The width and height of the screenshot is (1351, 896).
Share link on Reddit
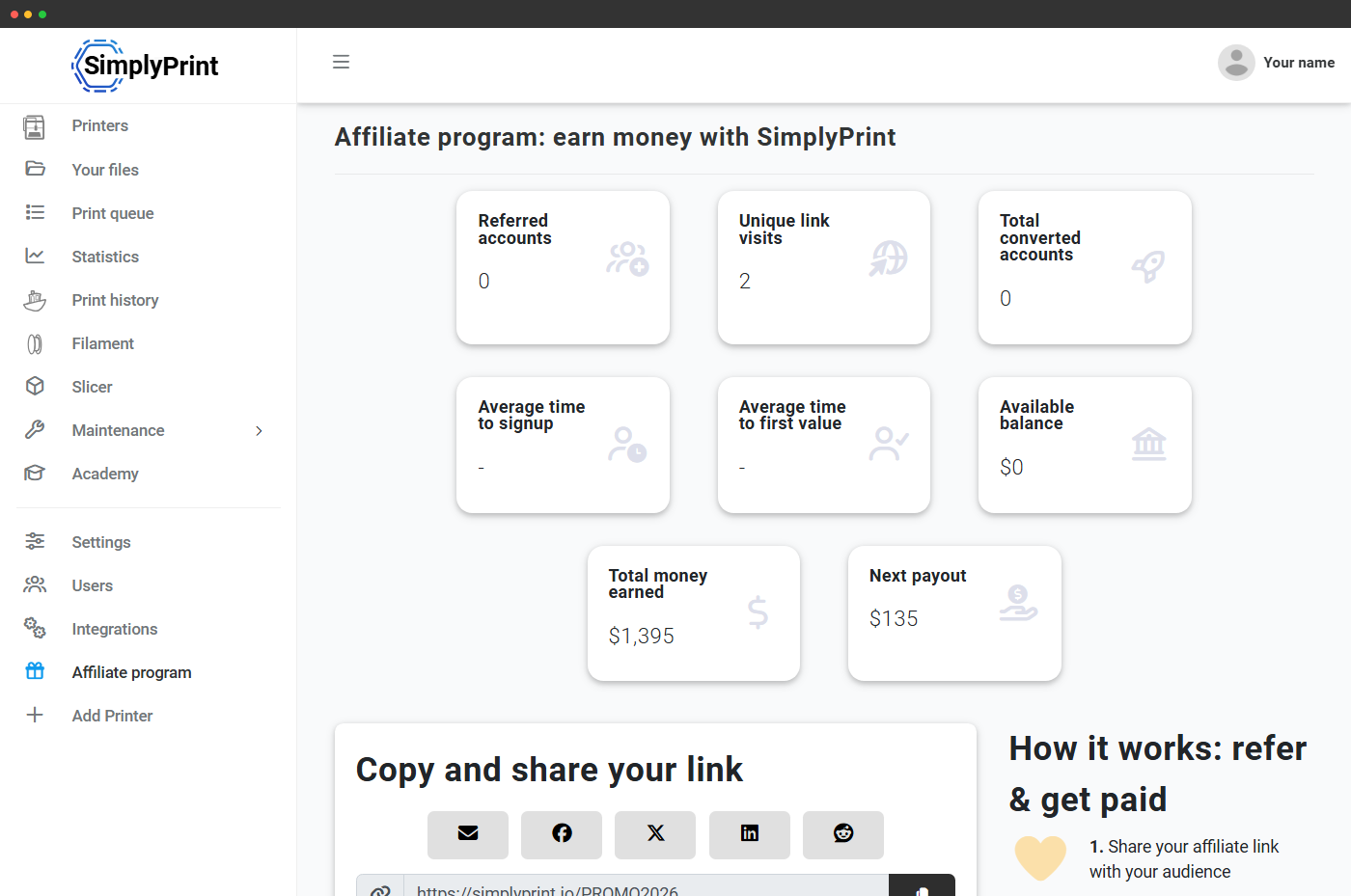coord(843,834)
